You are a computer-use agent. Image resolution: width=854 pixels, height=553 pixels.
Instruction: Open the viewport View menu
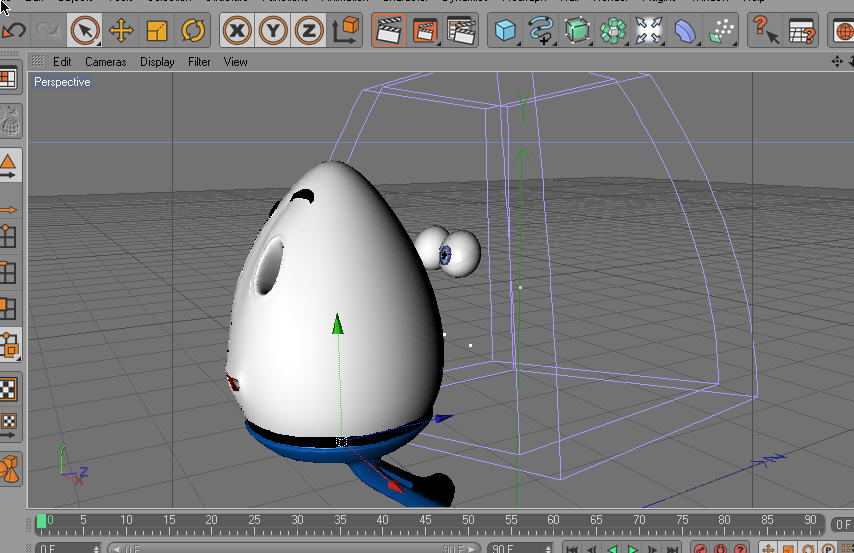click(235, 62)
